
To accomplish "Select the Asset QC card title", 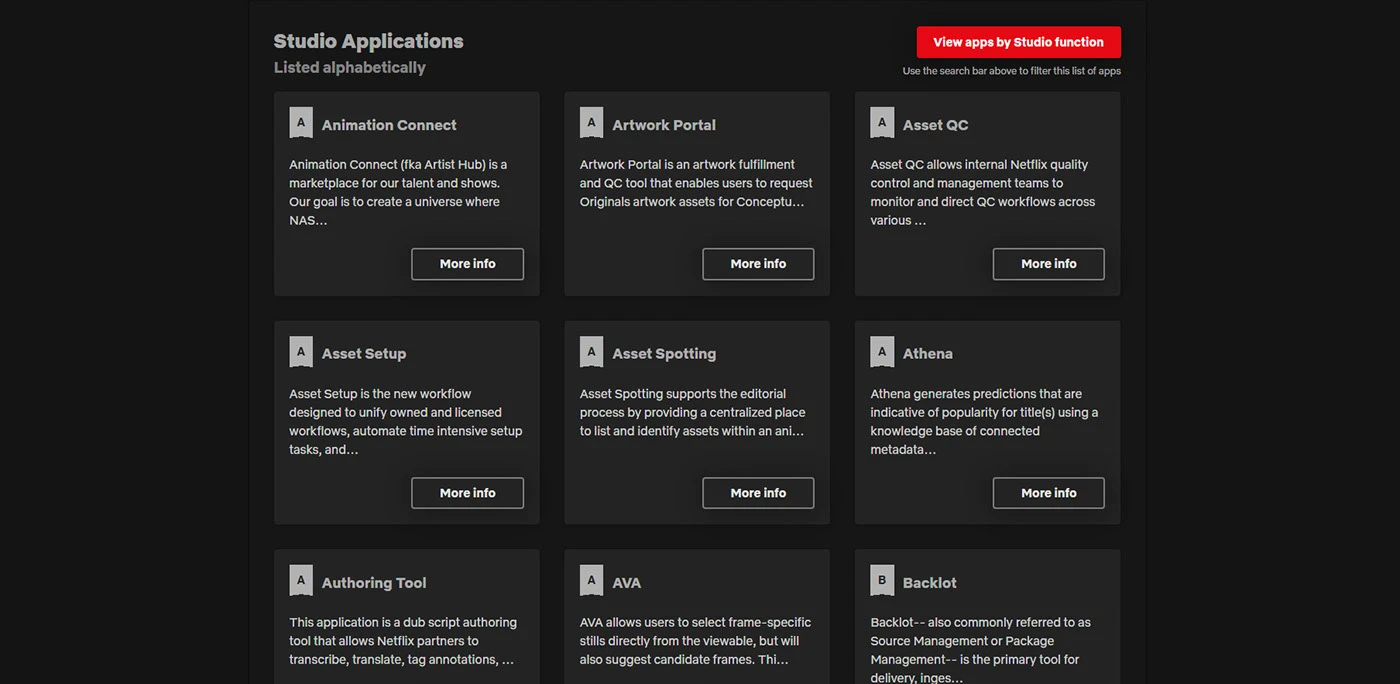I will [935, 125].
